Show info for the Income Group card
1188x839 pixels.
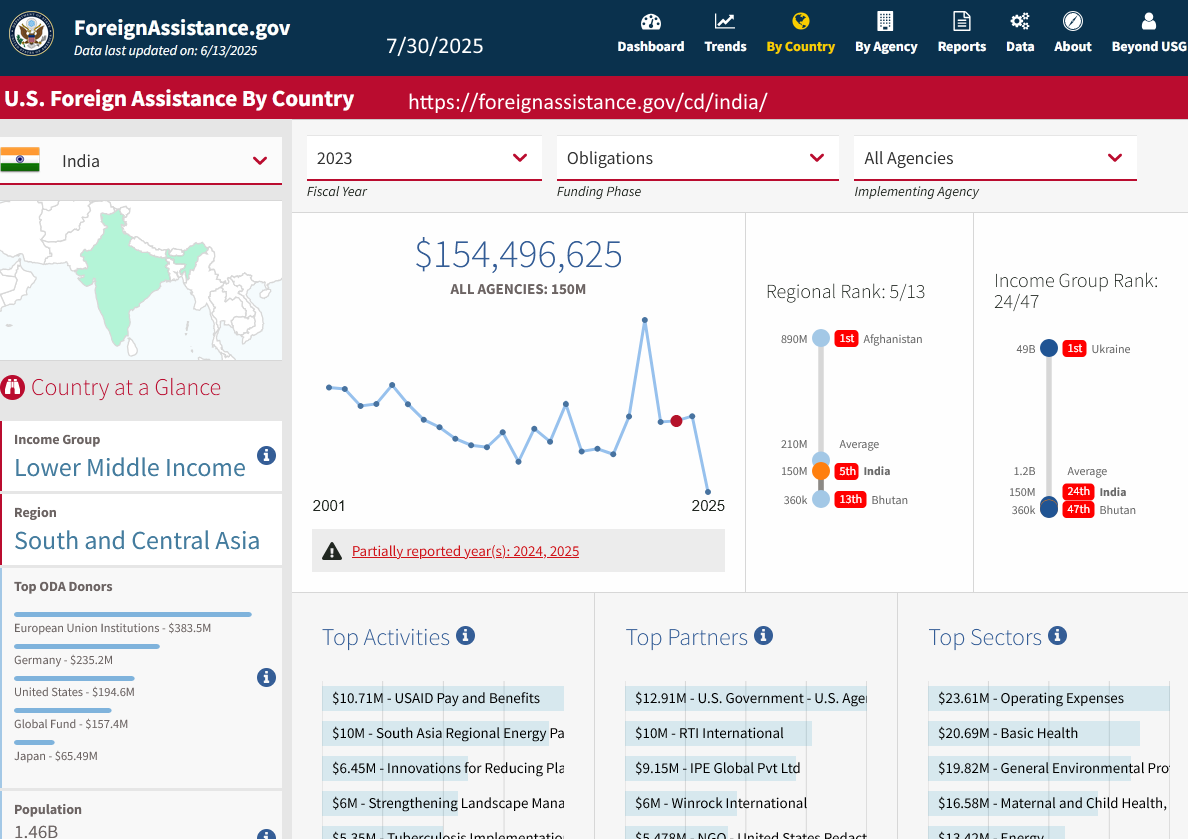(266, 456)
